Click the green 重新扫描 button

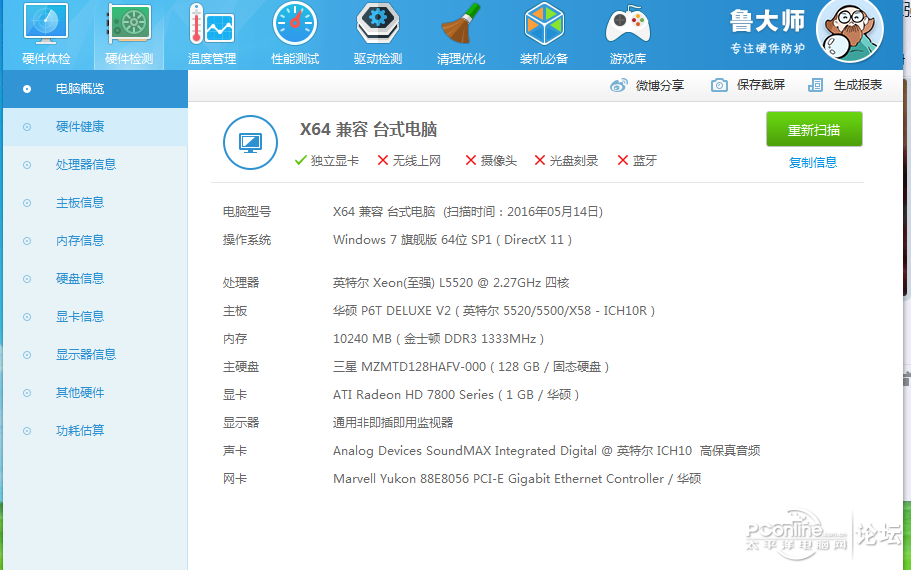coord(814,130)
